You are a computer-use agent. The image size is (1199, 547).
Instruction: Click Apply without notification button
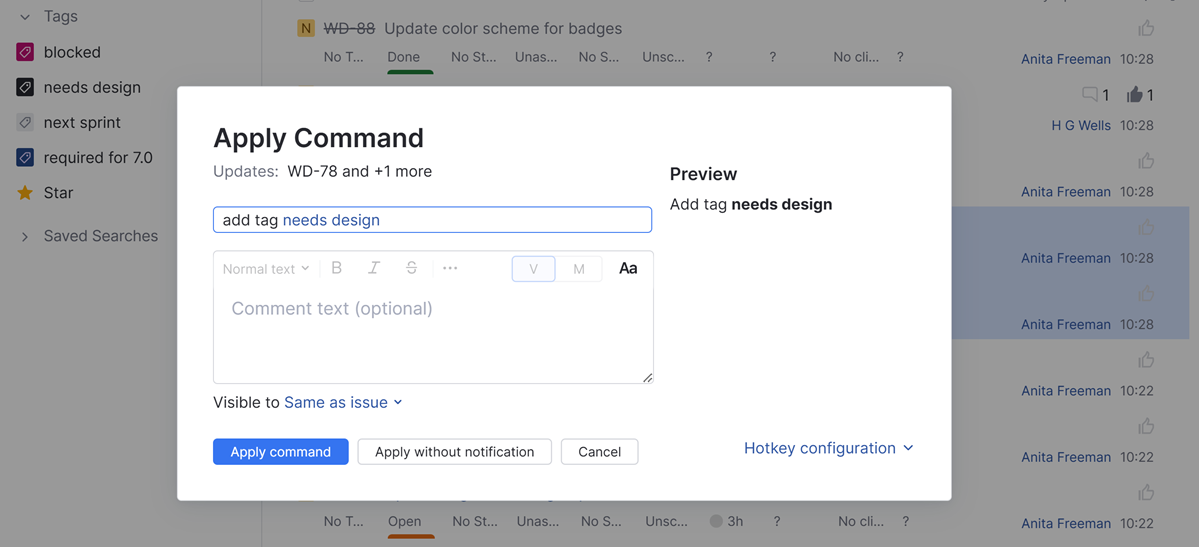[454, 452]
